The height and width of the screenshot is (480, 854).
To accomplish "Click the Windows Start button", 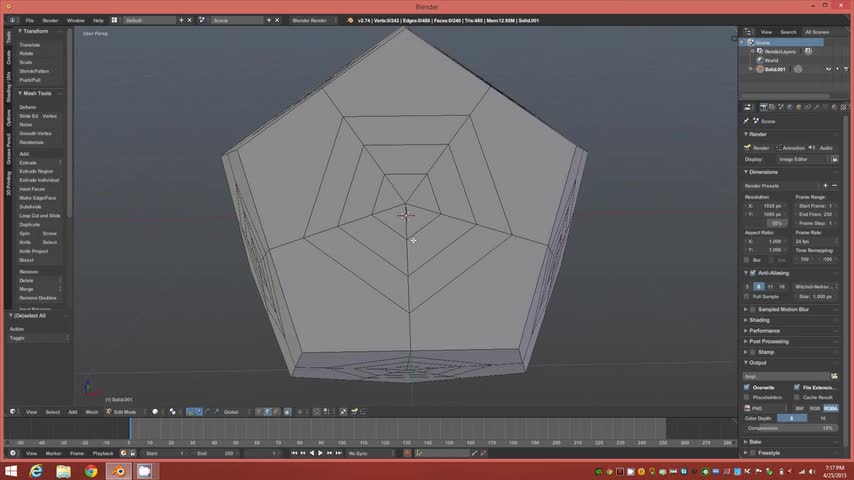I will click(11, 471).
